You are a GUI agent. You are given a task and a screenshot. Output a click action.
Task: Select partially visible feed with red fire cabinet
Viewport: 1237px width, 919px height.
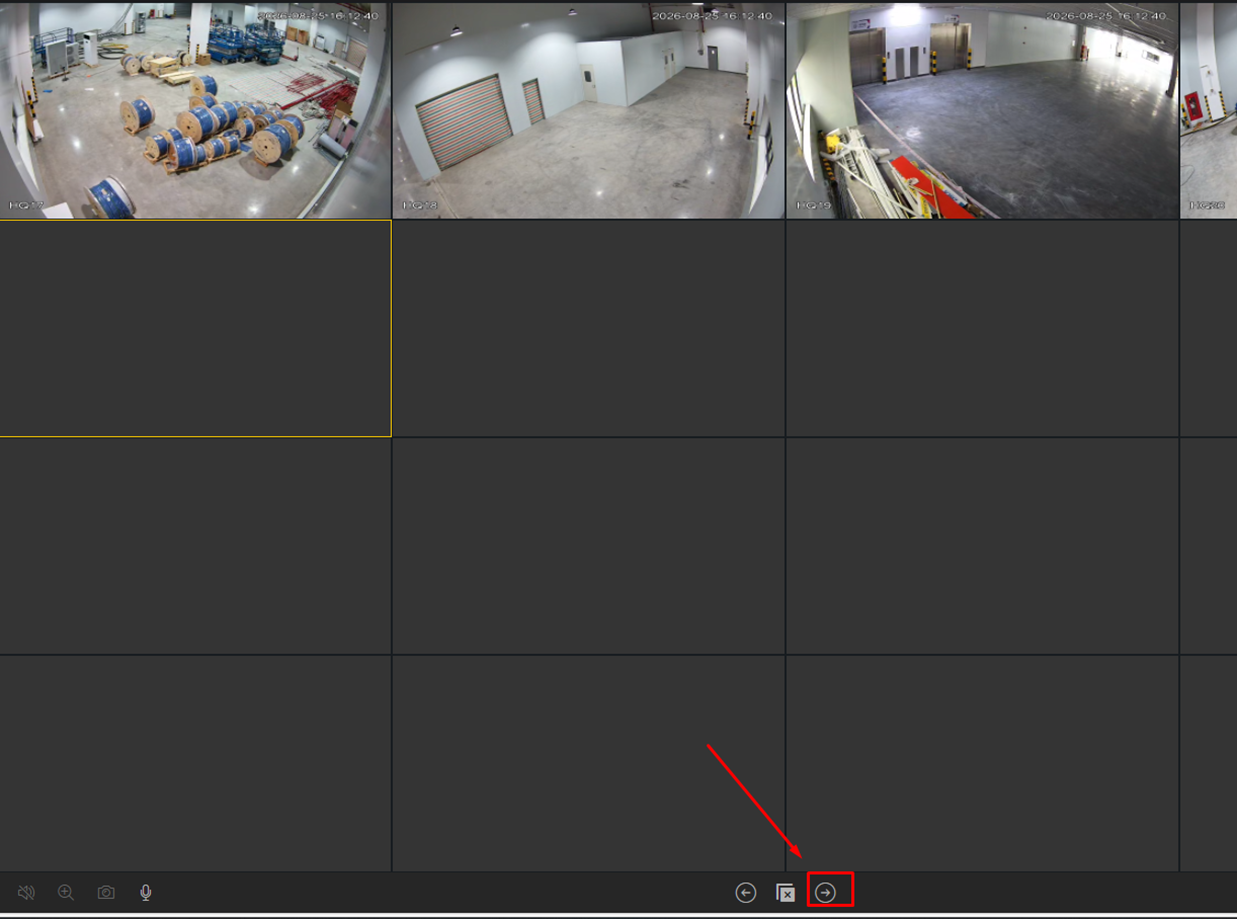click(x=1209, y=110)
